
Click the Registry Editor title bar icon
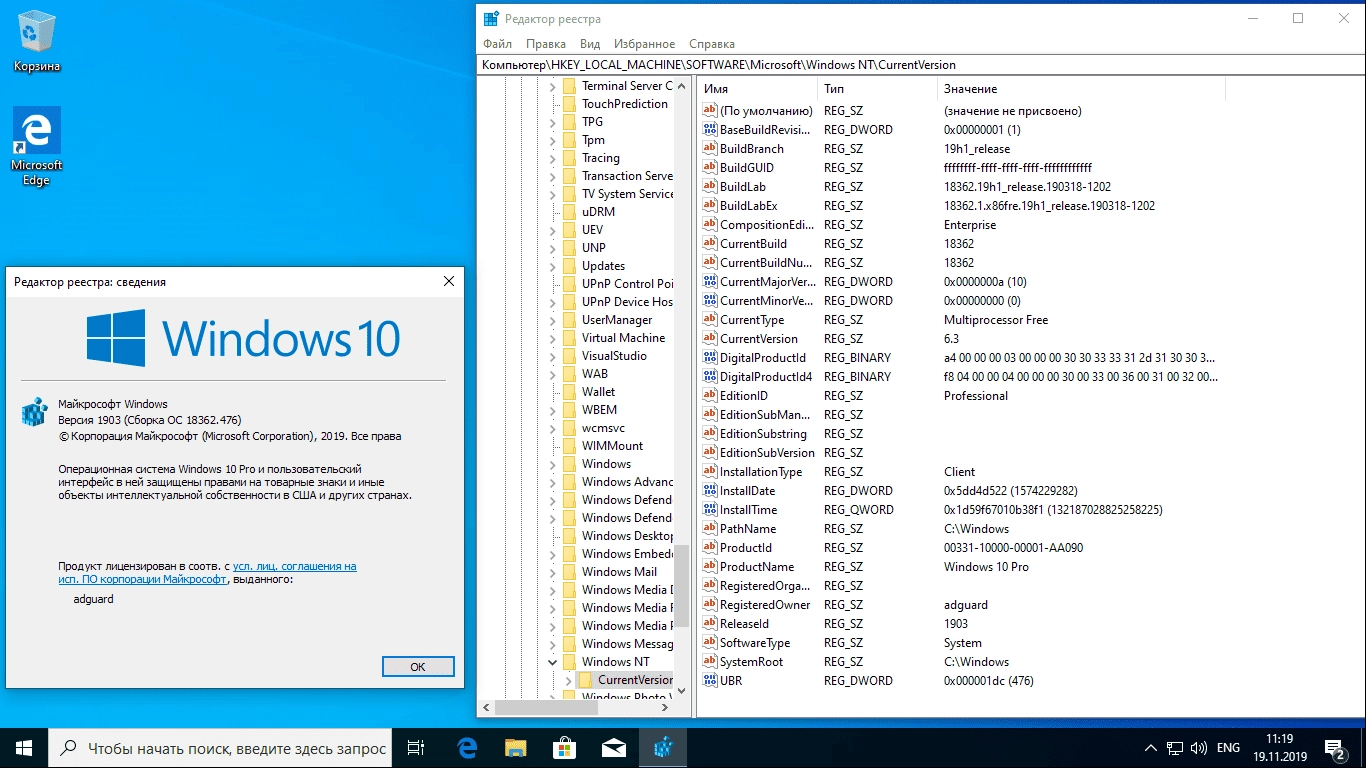coord(491,18)
